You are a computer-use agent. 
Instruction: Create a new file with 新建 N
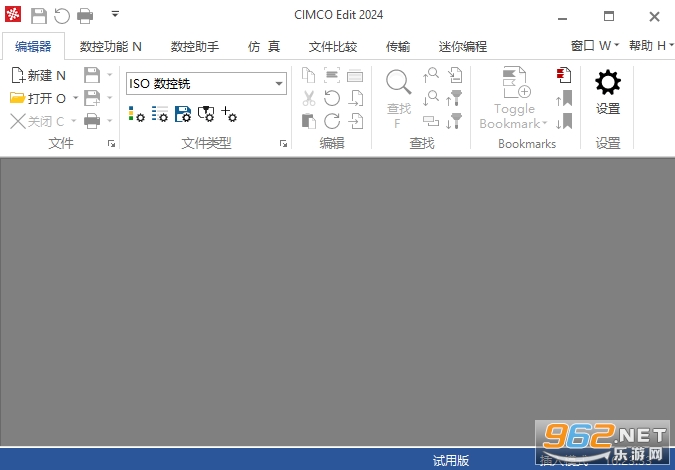38,75
